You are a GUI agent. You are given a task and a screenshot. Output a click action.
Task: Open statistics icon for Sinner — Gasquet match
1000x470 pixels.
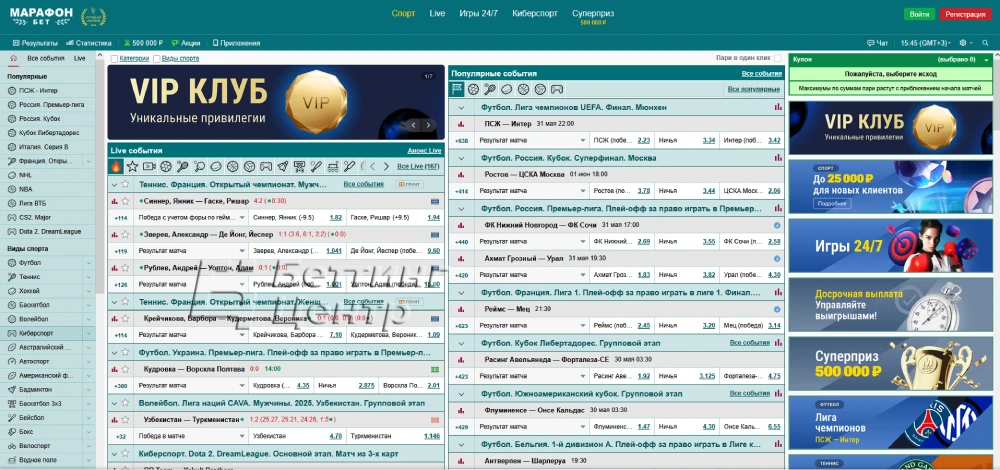pos(114,202)
